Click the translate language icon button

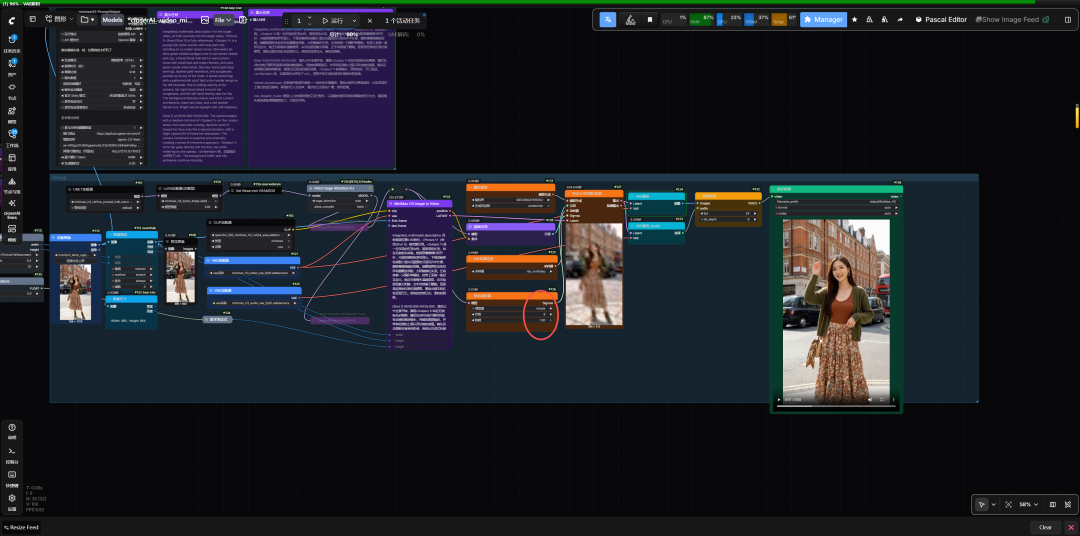[608, 19]
